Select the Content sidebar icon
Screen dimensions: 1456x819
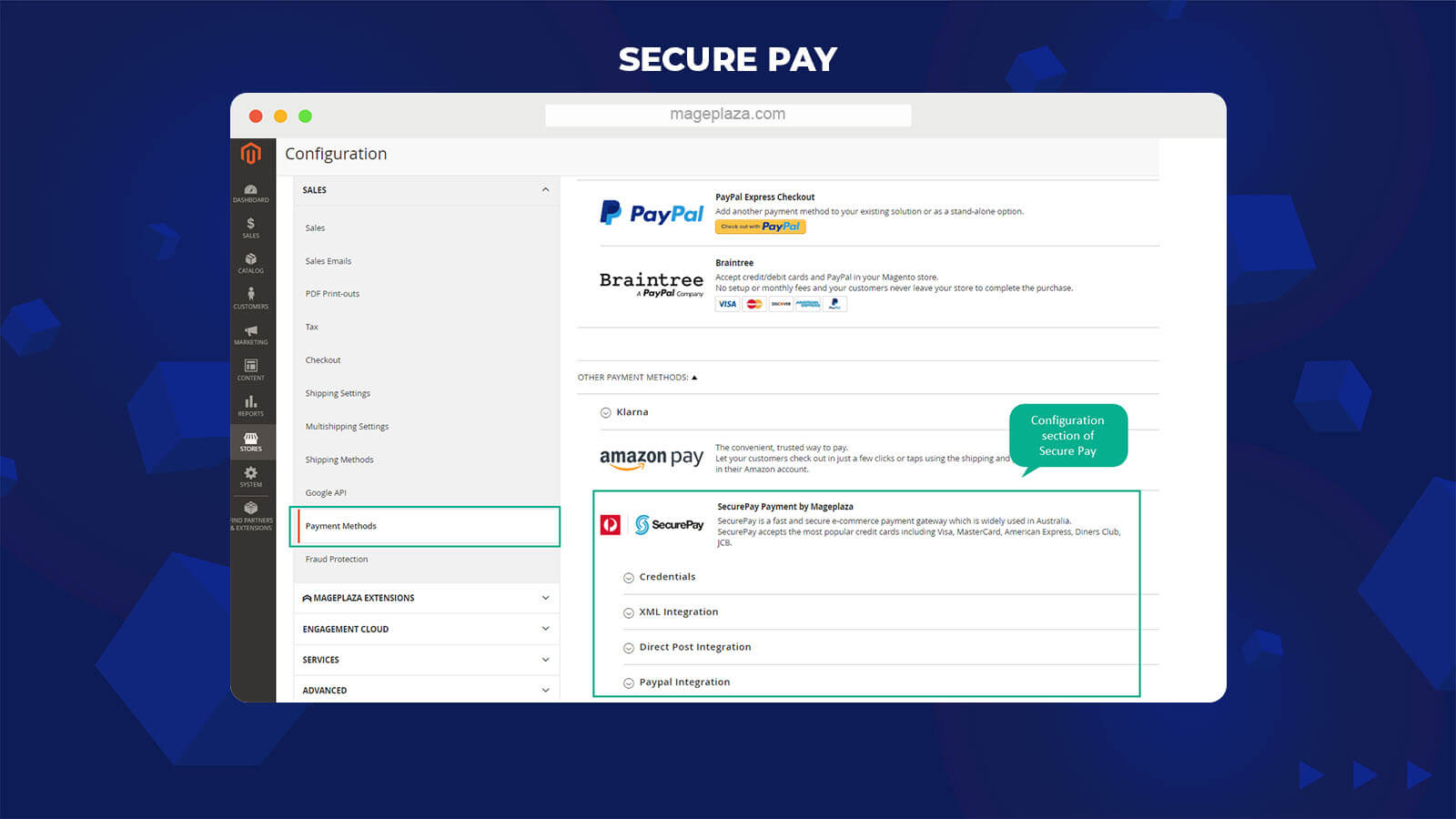click(x=250, y=370)
